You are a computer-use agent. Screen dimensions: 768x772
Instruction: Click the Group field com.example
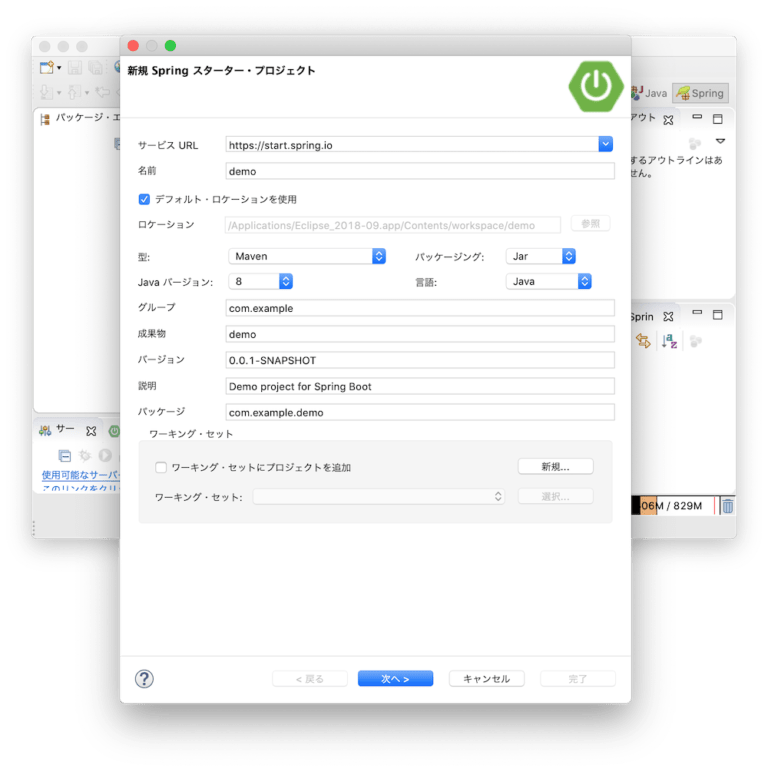point(420,308)
